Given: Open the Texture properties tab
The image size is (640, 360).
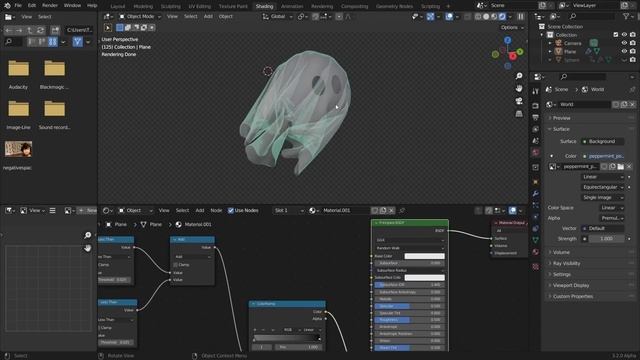Looking at the screenshot, I should [x=535, y=267].
